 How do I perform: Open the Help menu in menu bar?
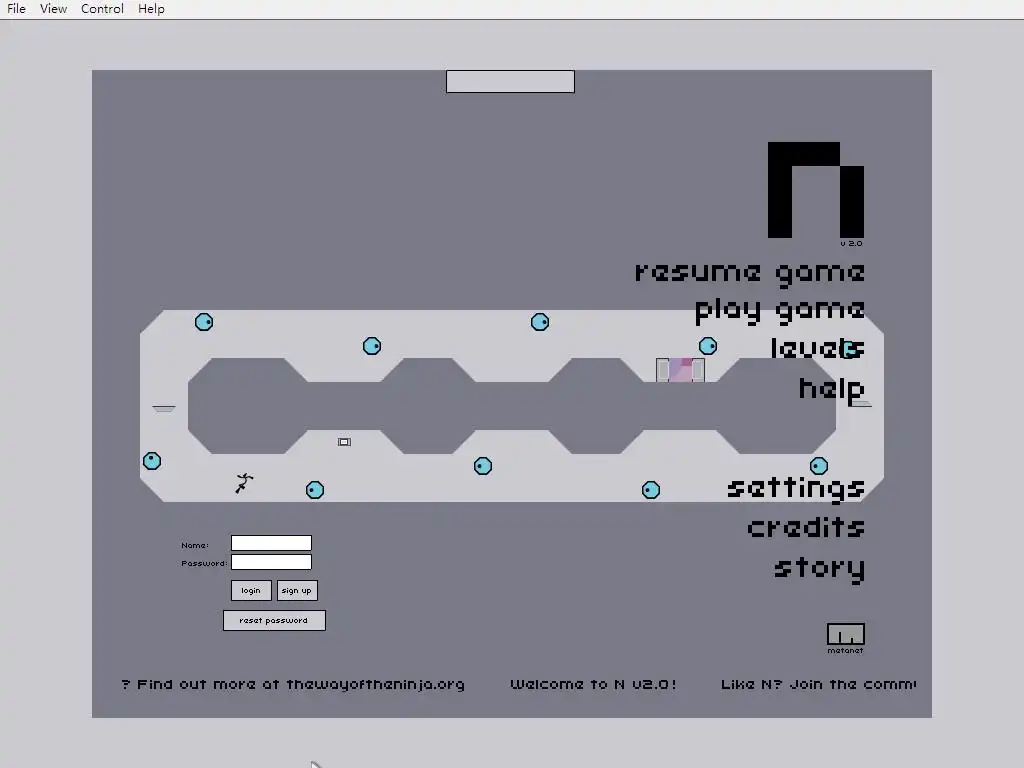pyautogui.click(x=152, y=8)
